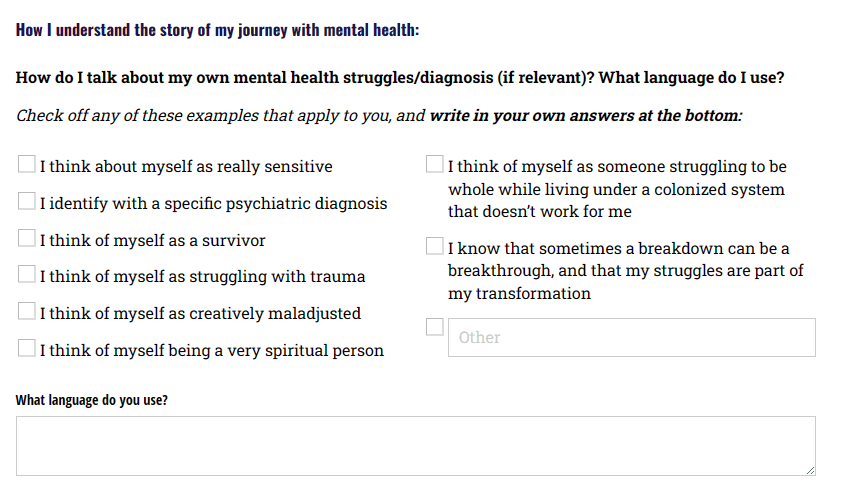The height and width of the screenshot is (495, 851).
Task: Click the 'struggling with trauma' label text
Action: coord(202,277)
